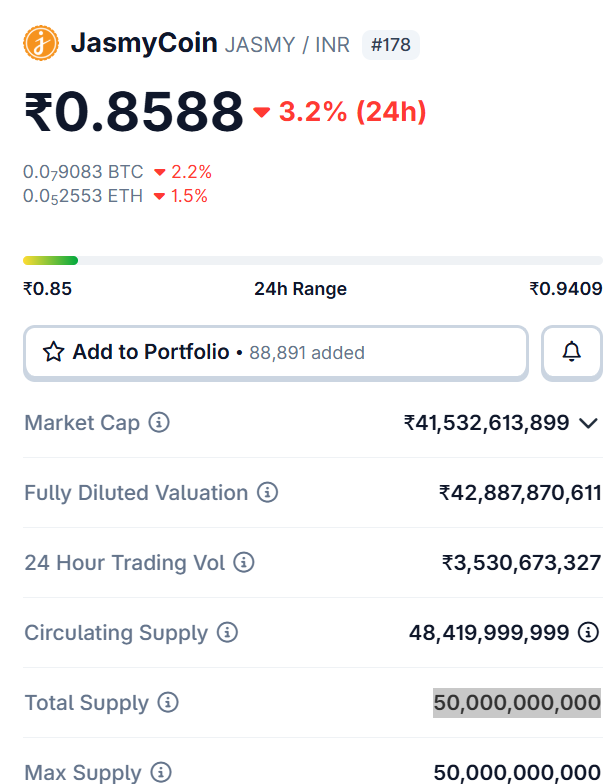Click the 24 Hour Trading Vol info icon
This screenshot has height=784, width=613.
point(244,563)
